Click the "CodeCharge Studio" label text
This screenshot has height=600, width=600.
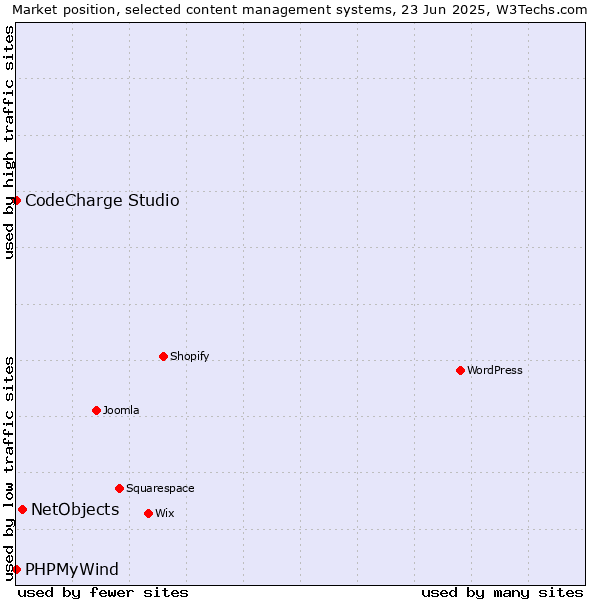pyautogui.click(x=102, y=201)
